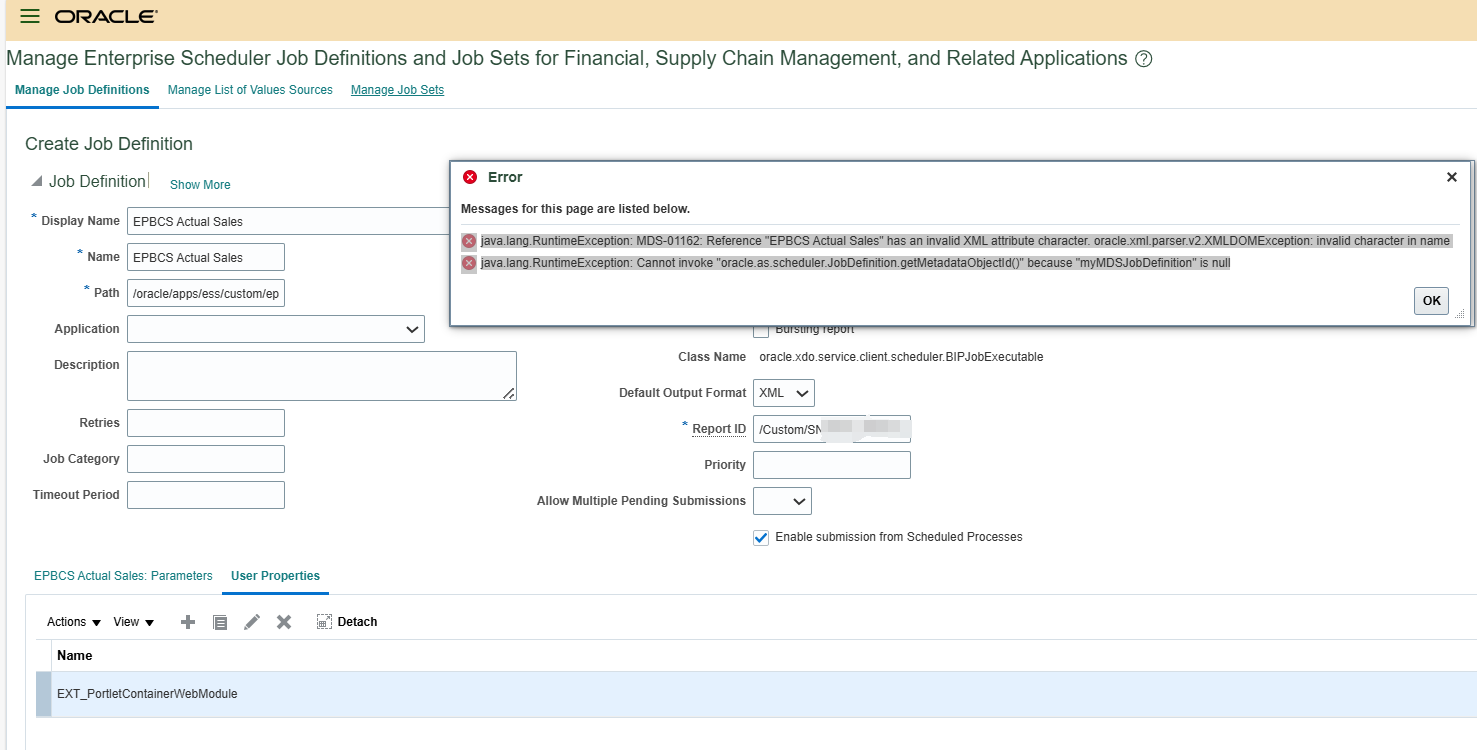The image size is (1477, 750).
Task: Open the hamburger navigation menu
Action: 30,16
